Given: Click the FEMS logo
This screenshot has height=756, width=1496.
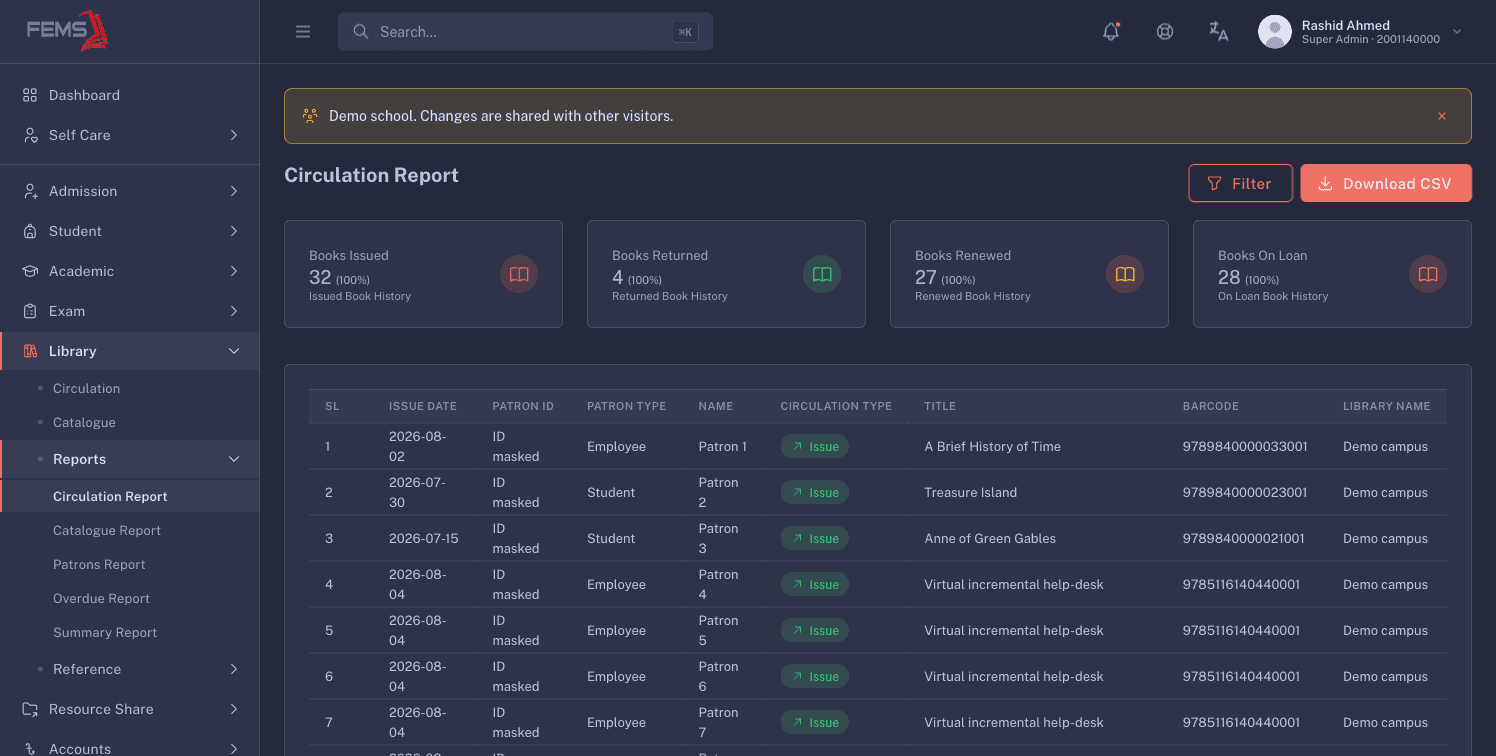Looking at the screenshot, I should click(67, 31).
